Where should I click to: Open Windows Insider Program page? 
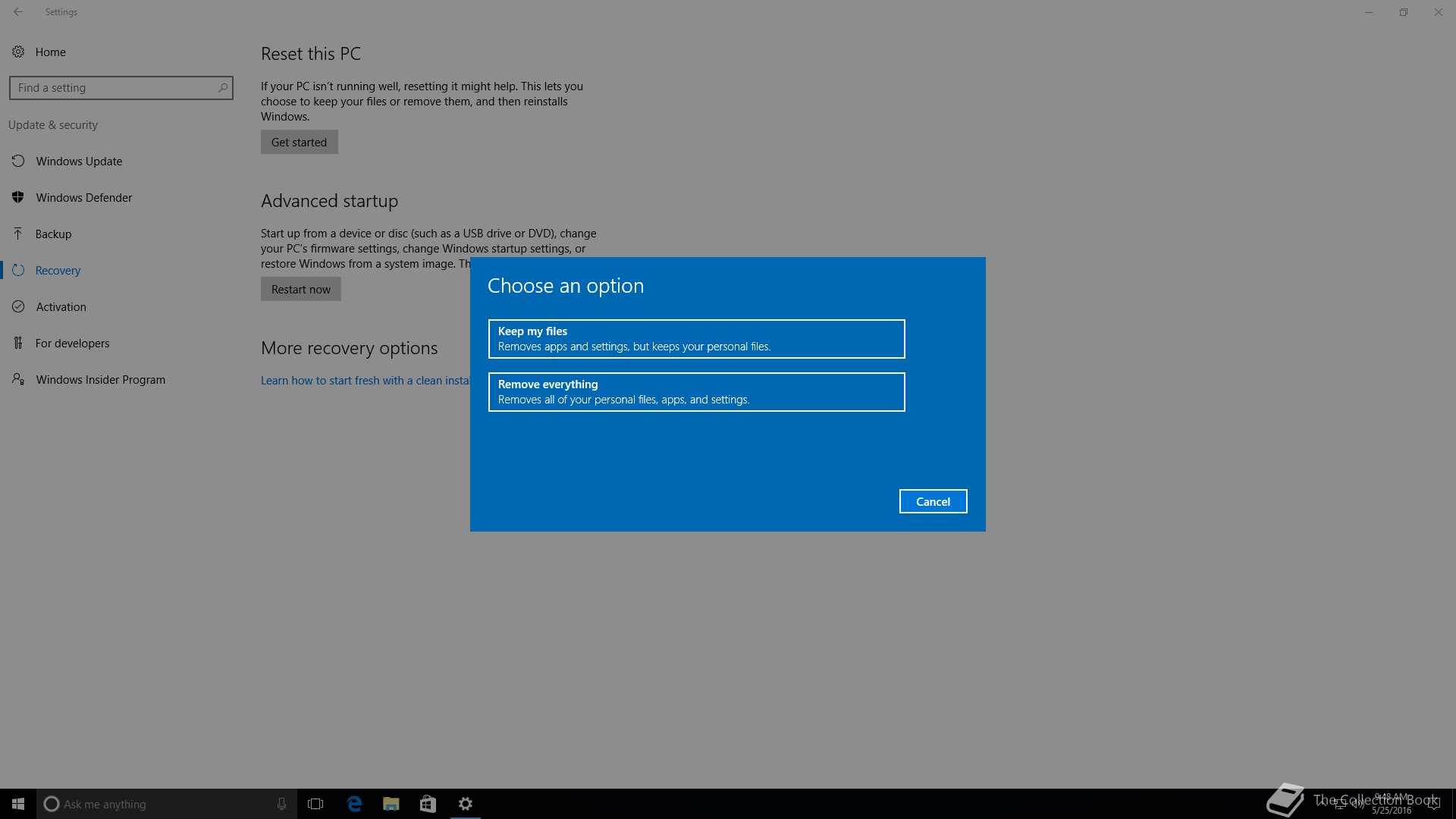(100, 380)
